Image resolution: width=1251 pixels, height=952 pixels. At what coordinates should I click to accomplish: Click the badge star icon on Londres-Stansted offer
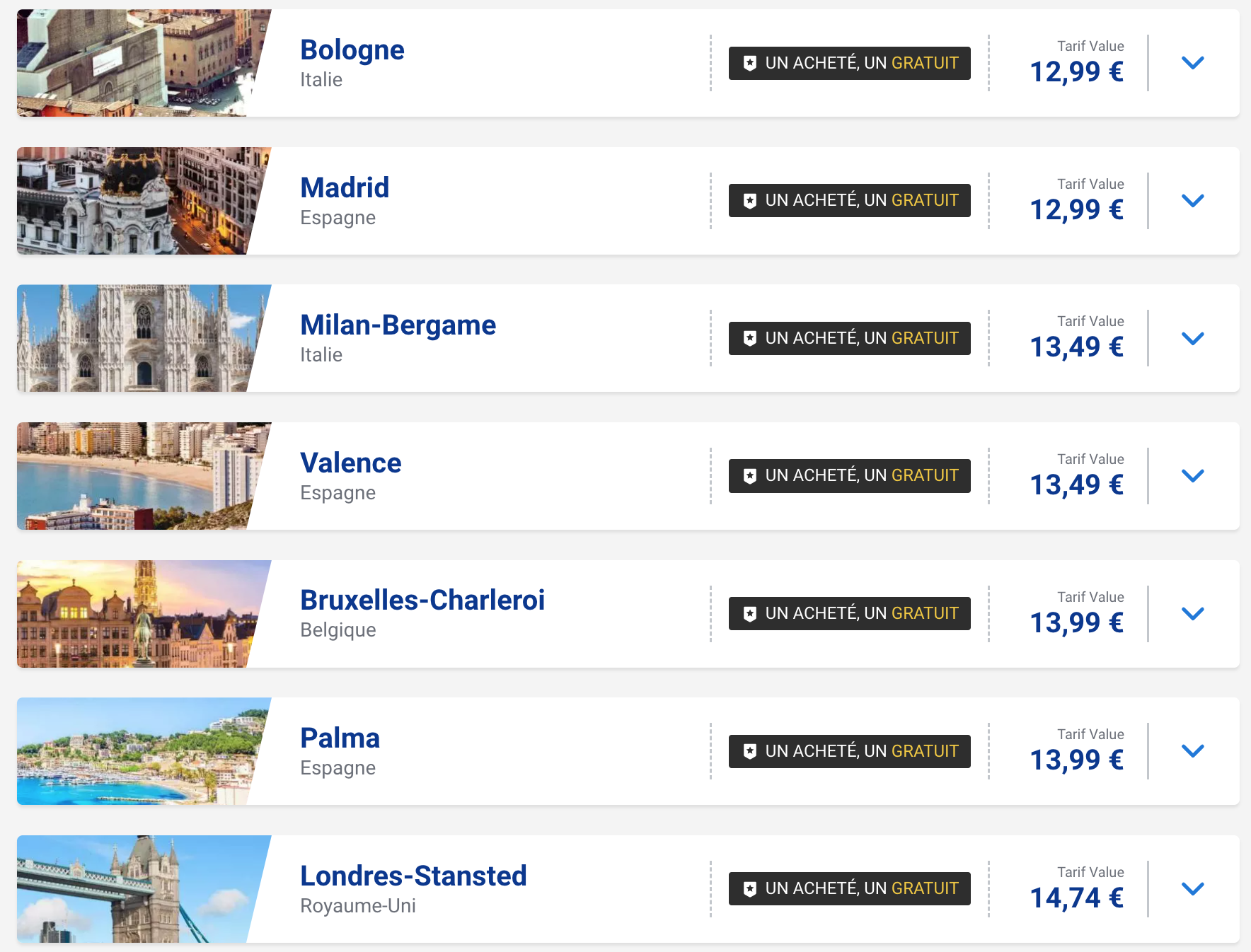[x=750, y=889]
